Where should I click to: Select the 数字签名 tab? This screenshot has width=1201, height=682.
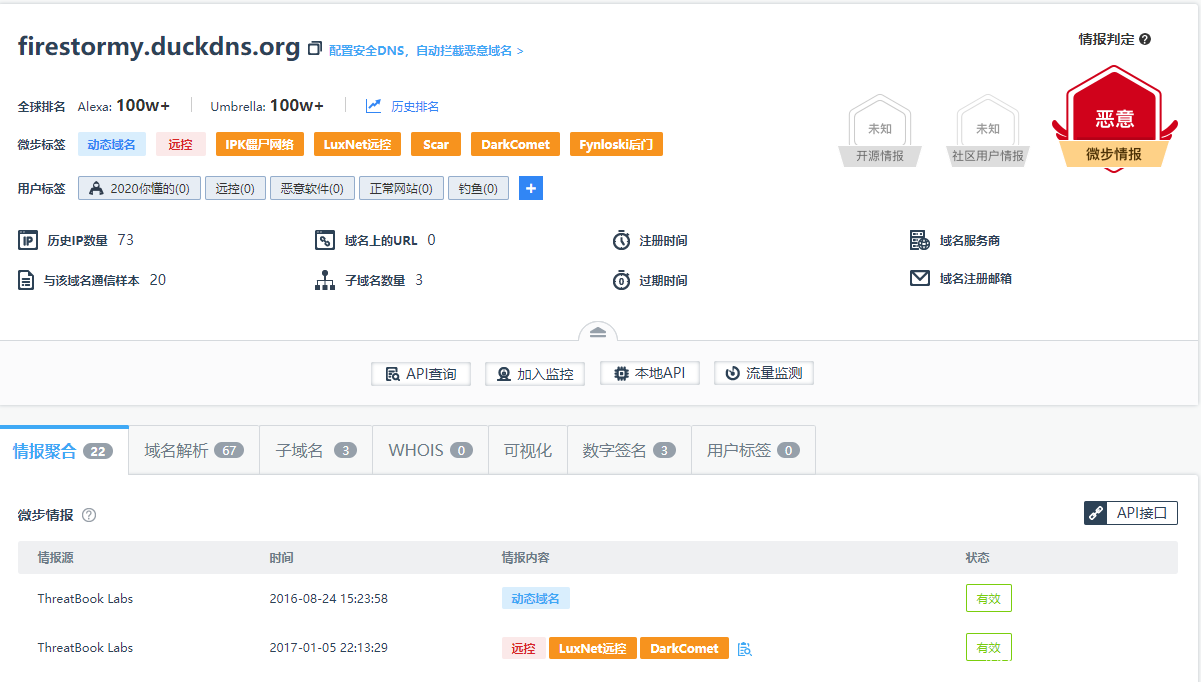click(x=628, y=450)
